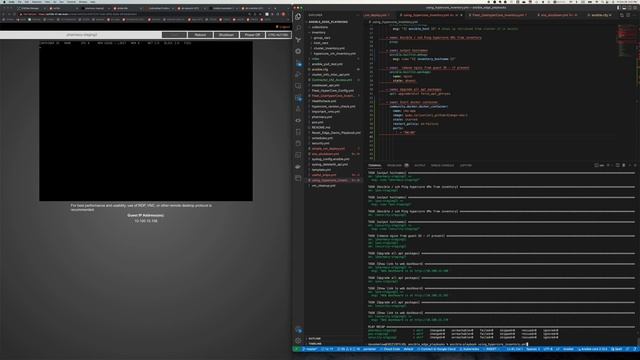Screen dimensions: 640x360
Task: Click the Reboot button in the VM console
Action: 200,35
